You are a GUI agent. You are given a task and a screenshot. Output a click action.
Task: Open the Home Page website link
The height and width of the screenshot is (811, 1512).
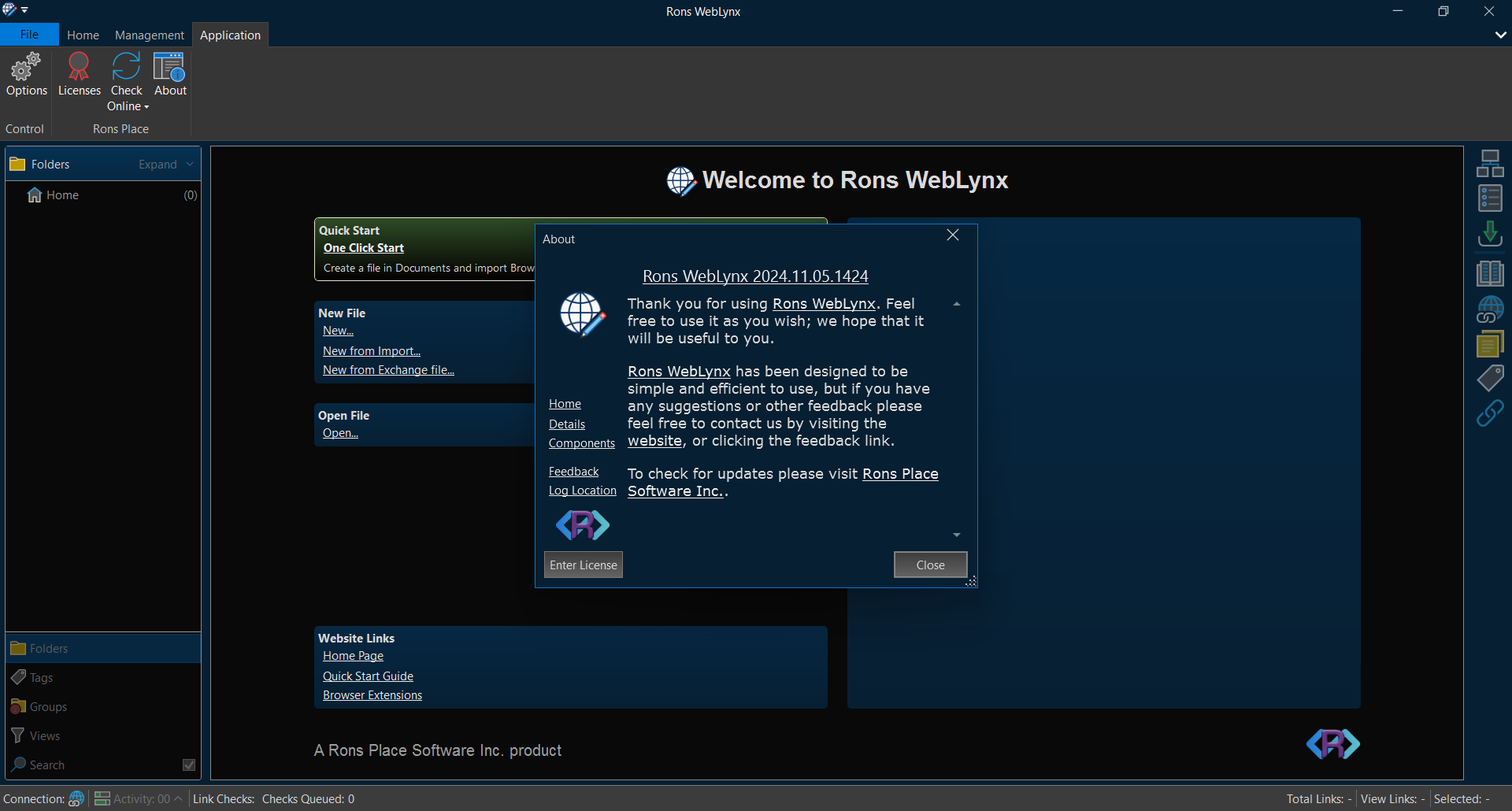point(353,656)
